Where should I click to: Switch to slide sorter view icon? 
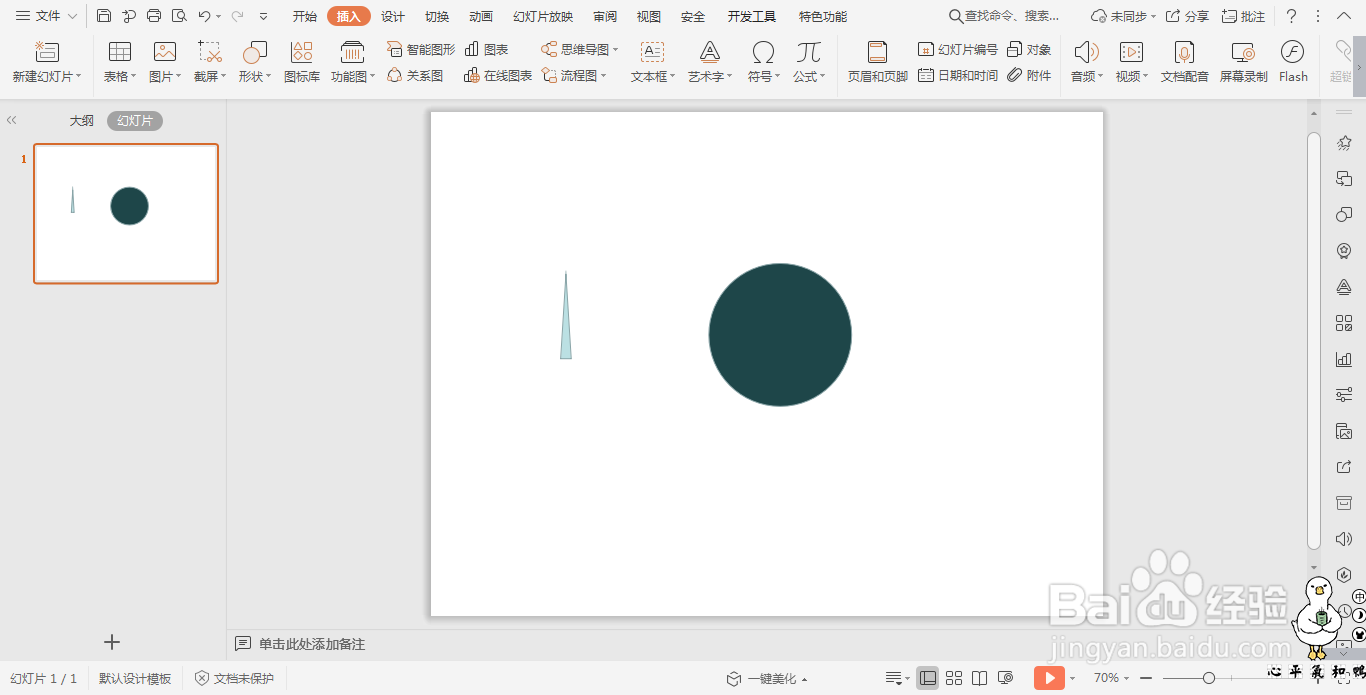click(954, 678)
